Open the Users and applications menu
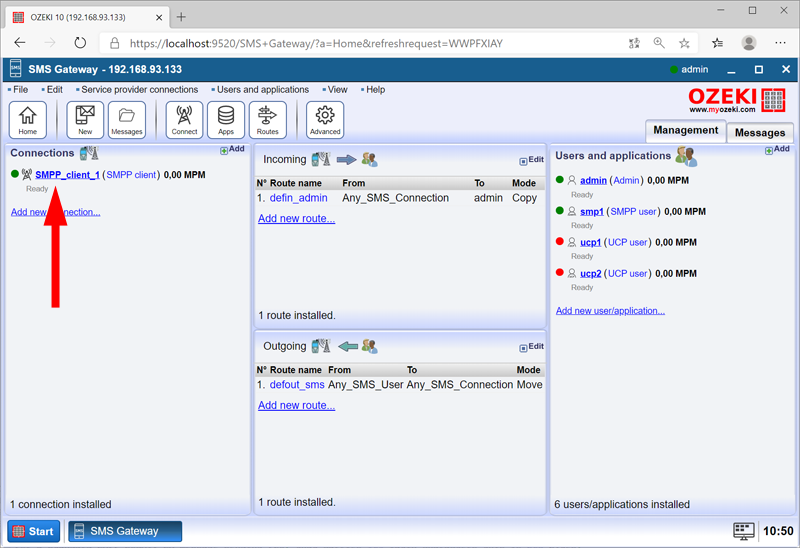 coord(263,90)
